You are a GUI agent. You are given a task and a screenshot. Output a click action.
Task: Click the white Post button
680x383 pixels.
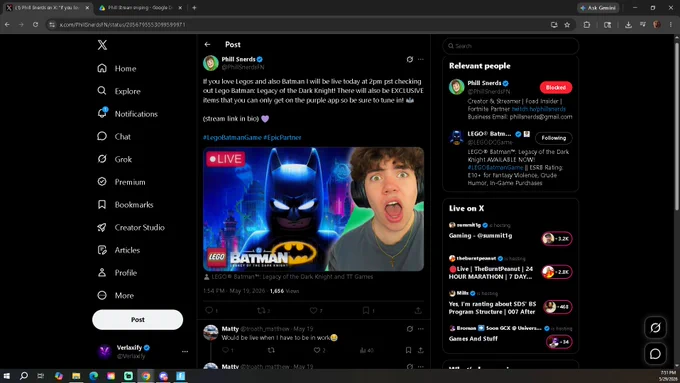point(137,320)
